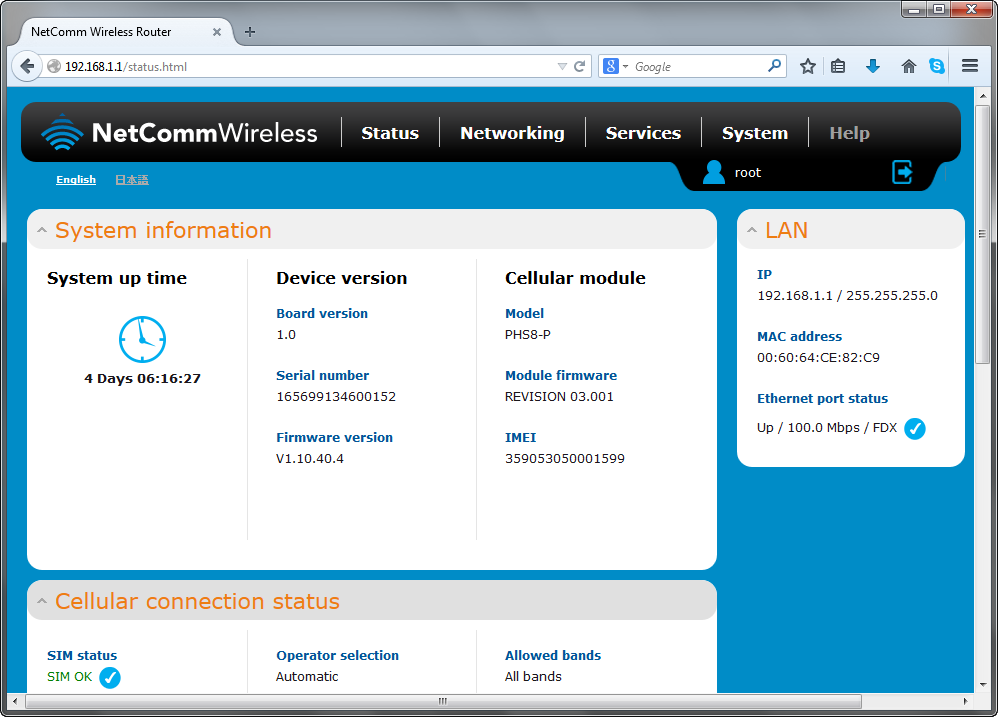
Task: Click the SIM OK status checkmark
Action: [x=110, y=678]
